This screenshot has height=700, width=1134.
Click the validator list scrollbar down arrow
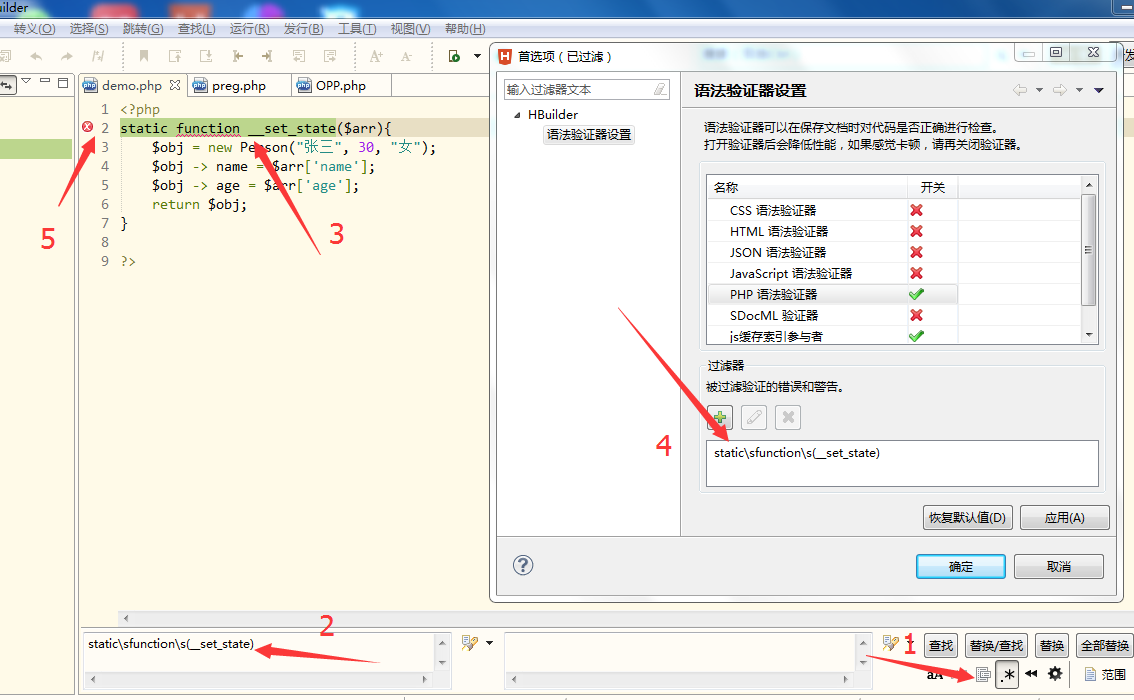tap(1088, 335)
